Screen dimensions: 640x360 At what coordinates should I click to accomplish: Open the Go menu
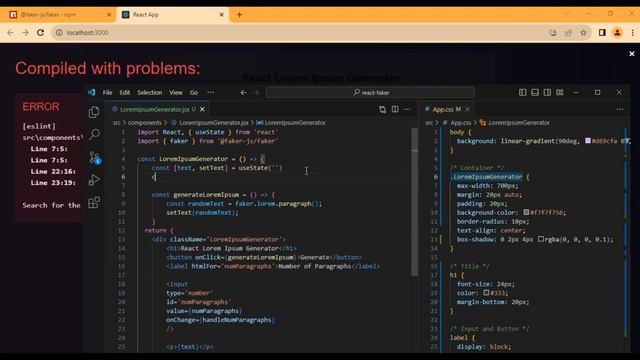pos(194,93)
